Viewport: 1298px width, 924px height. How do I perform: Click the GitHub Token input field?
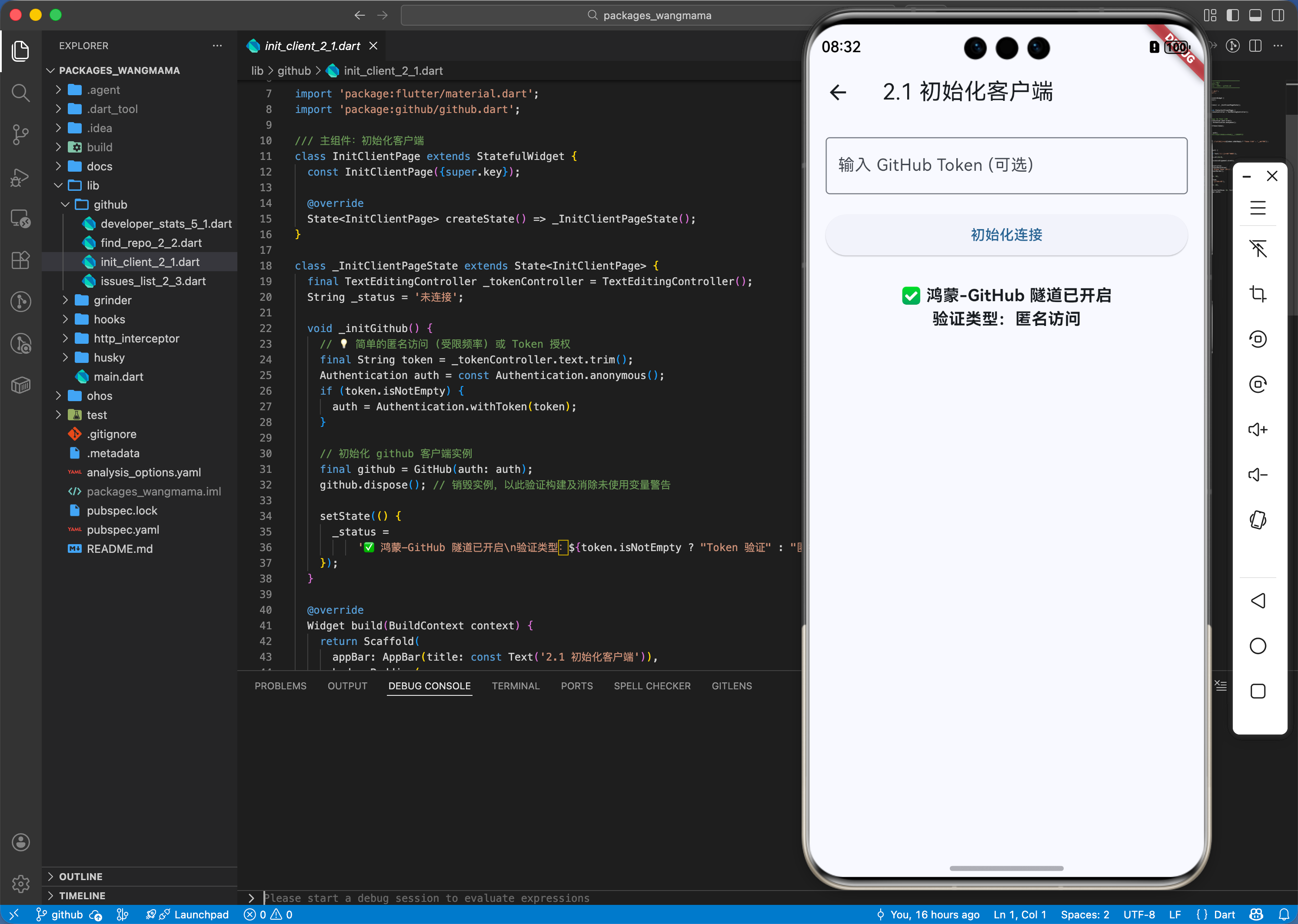1005,165
